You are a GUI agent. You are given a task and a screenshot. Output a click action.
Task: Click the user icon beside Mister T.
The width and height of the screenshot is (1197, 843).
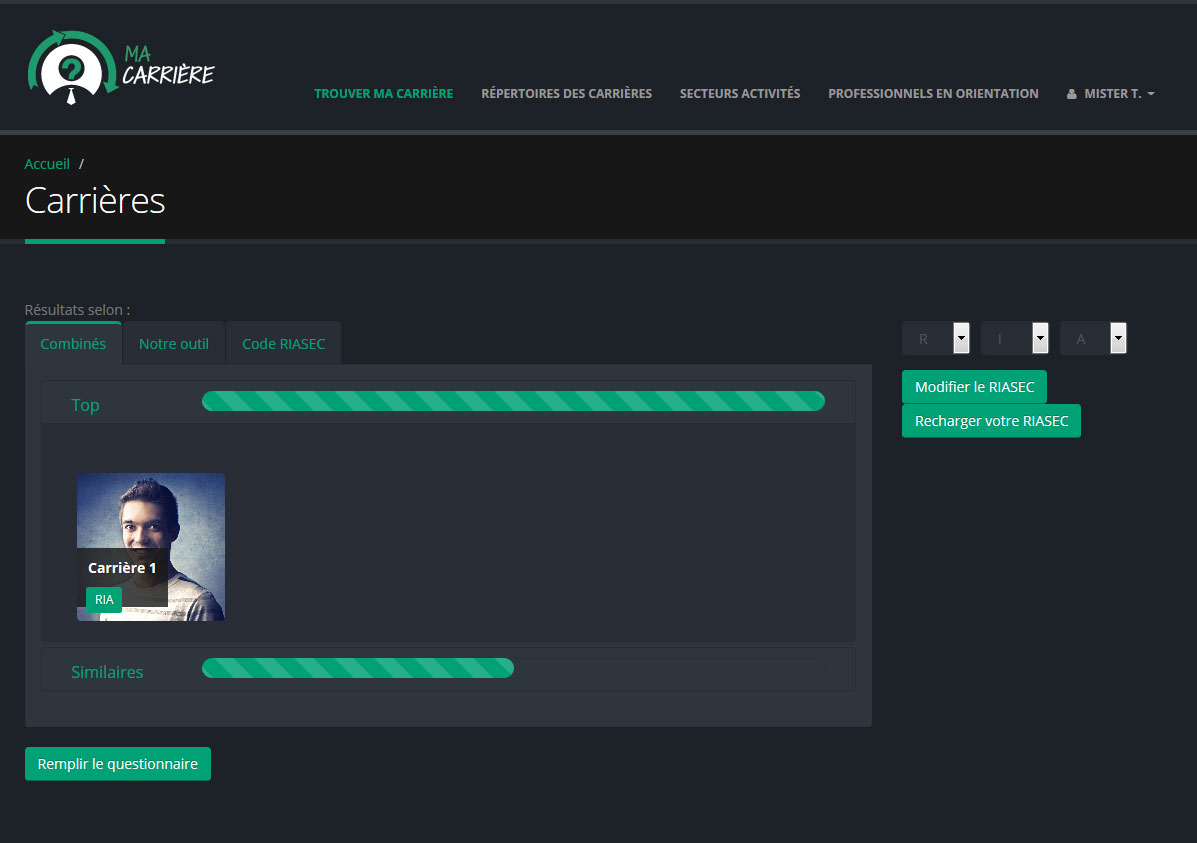tap(1072, 94)
